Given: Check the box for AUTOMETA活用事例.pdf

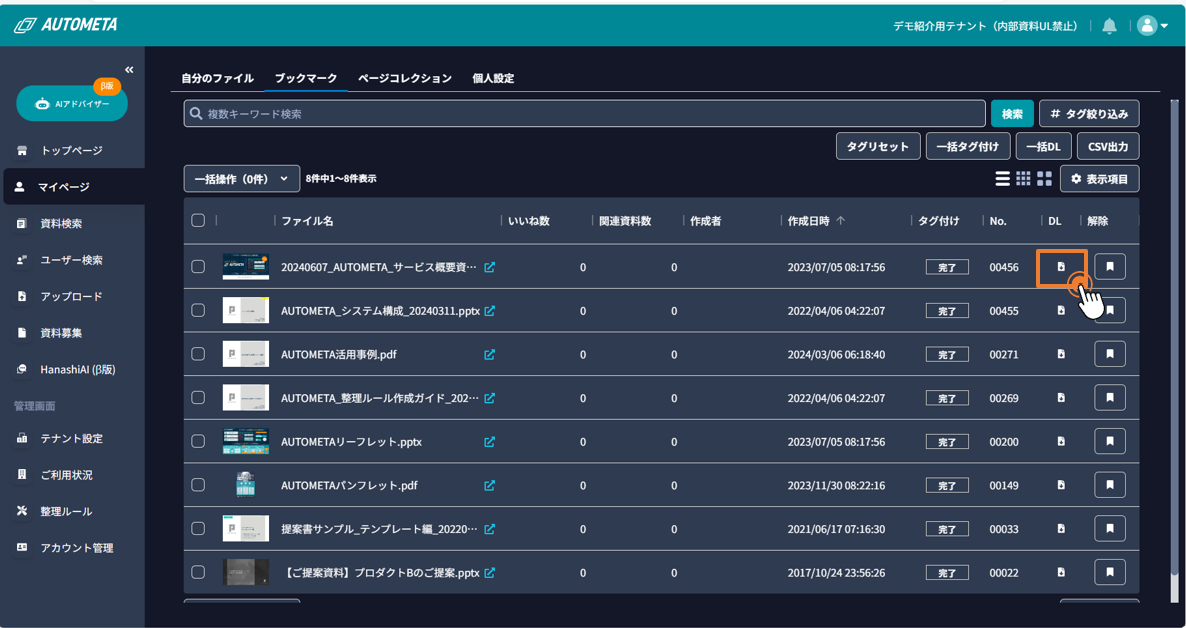Looking at the screenshot, I should pos(198,353).
